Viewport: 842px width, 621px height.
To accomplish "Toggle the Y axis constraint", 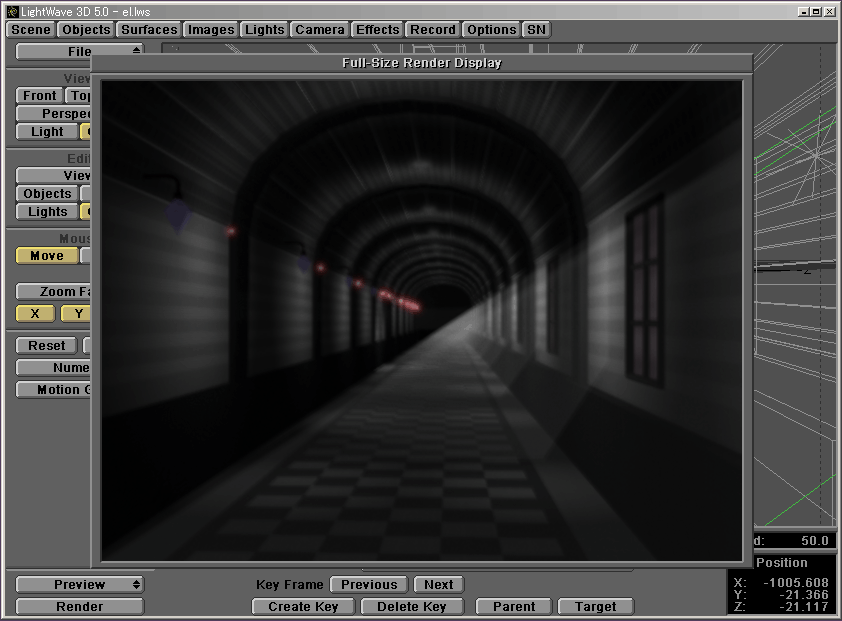I will pos(76,314).
